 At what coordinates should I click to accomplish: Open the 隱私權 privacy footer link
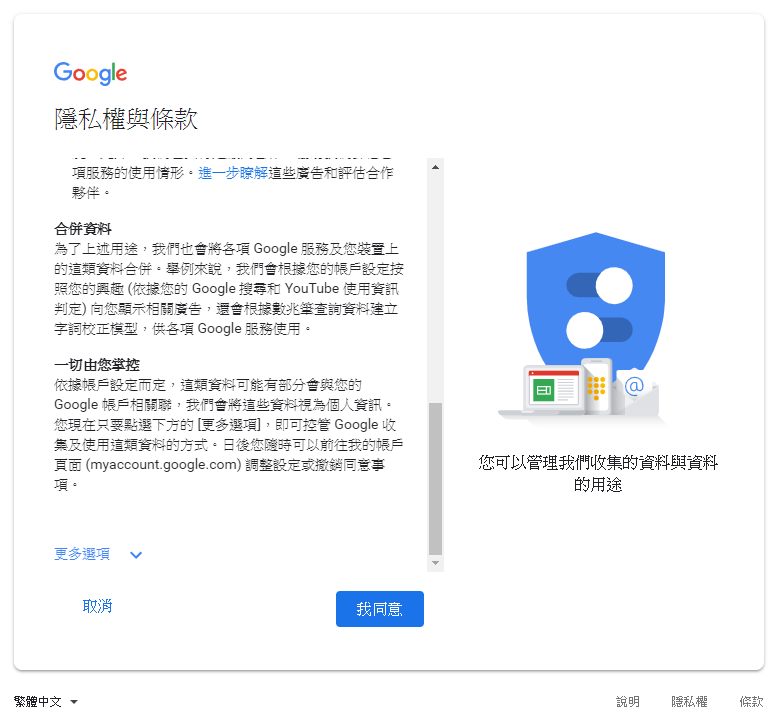point(689,702)
